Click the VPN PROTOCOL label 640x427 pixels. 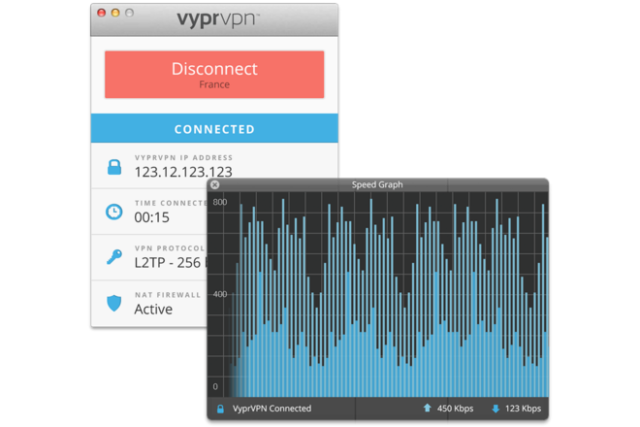(x=170, y=248)
